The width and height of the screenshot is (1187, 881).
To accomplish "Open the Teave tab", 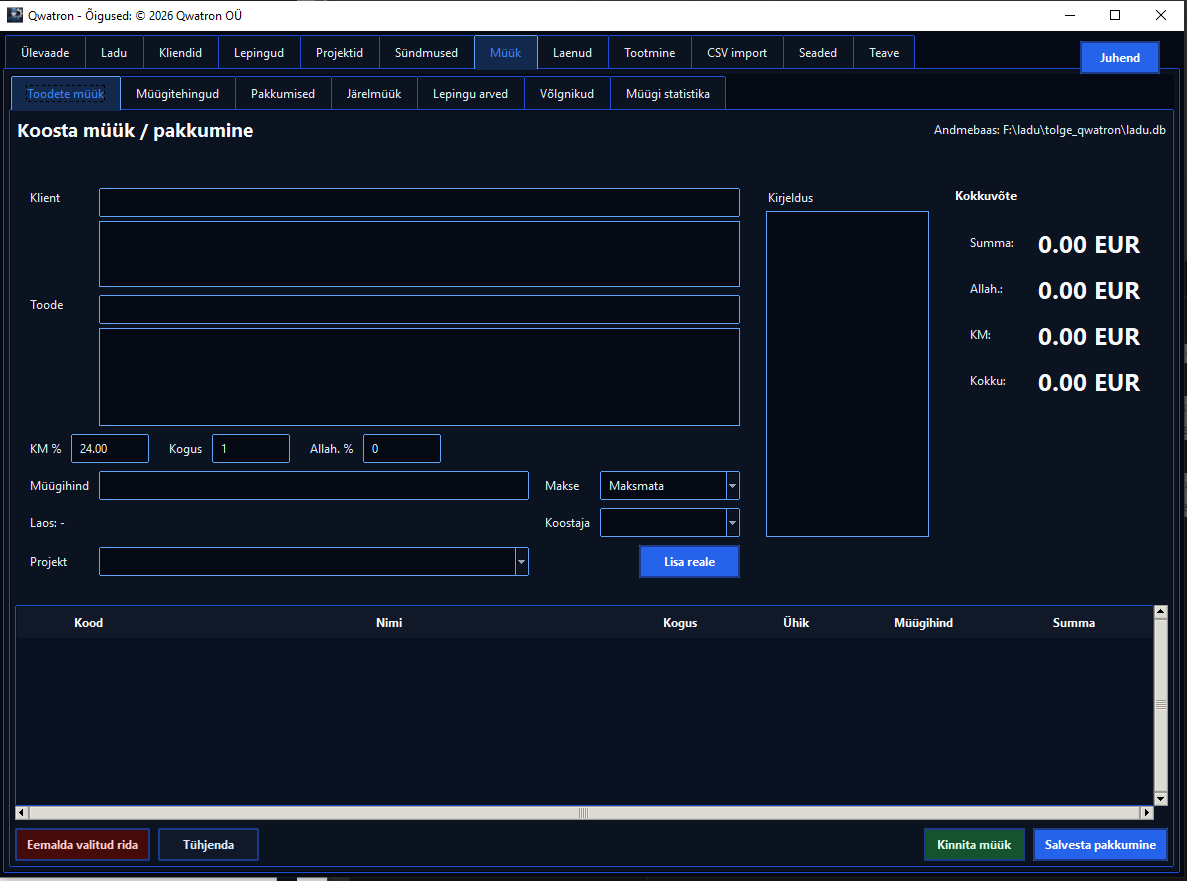I will pos(884,53).
